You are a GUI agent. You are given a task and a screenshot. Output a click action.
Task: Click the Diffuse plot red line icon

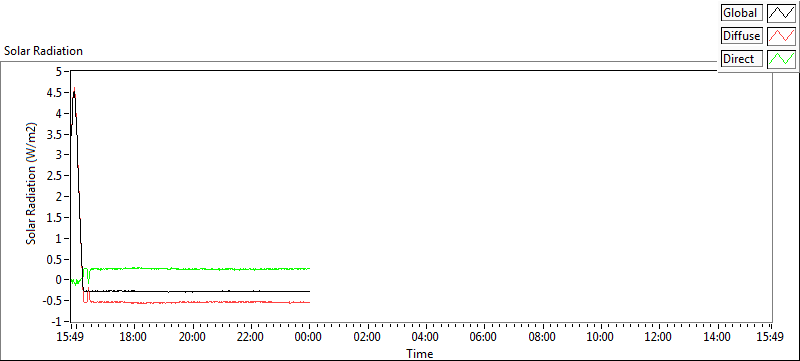pos(782,36)
